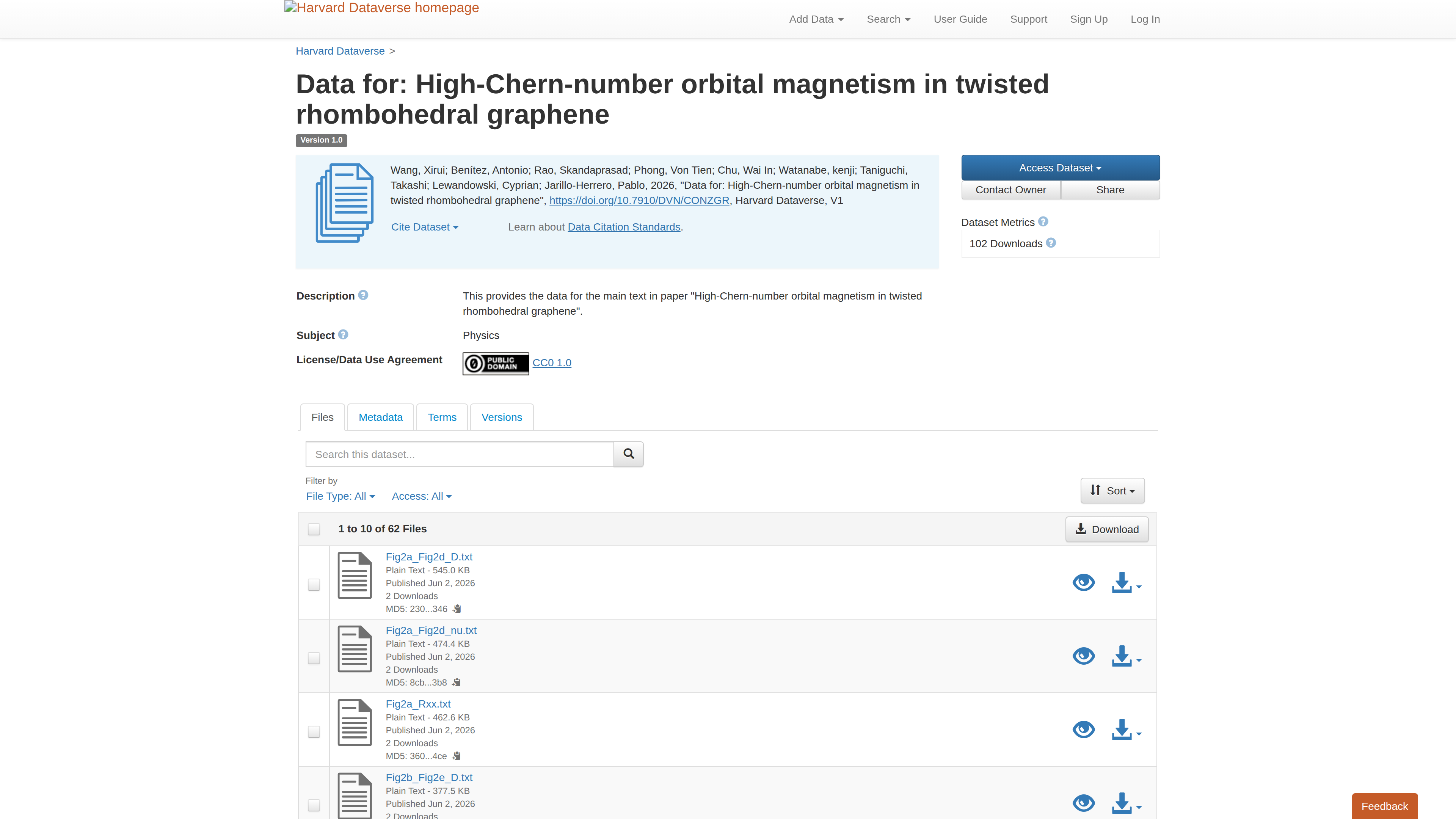1456x819 pixels.
Task: Click the Share button
Action: point(1110,190)
